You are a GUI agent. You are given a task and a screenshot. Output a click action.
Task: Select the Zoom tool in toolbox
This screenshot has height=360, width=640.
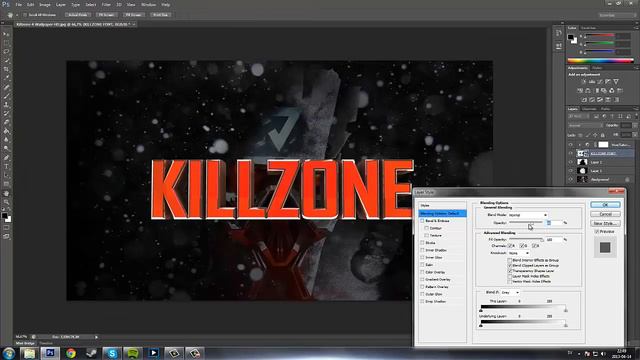(6, 202)
